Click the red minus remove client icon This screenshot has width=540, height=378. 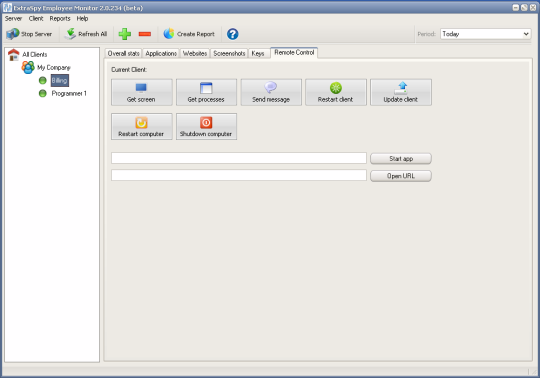145,34
